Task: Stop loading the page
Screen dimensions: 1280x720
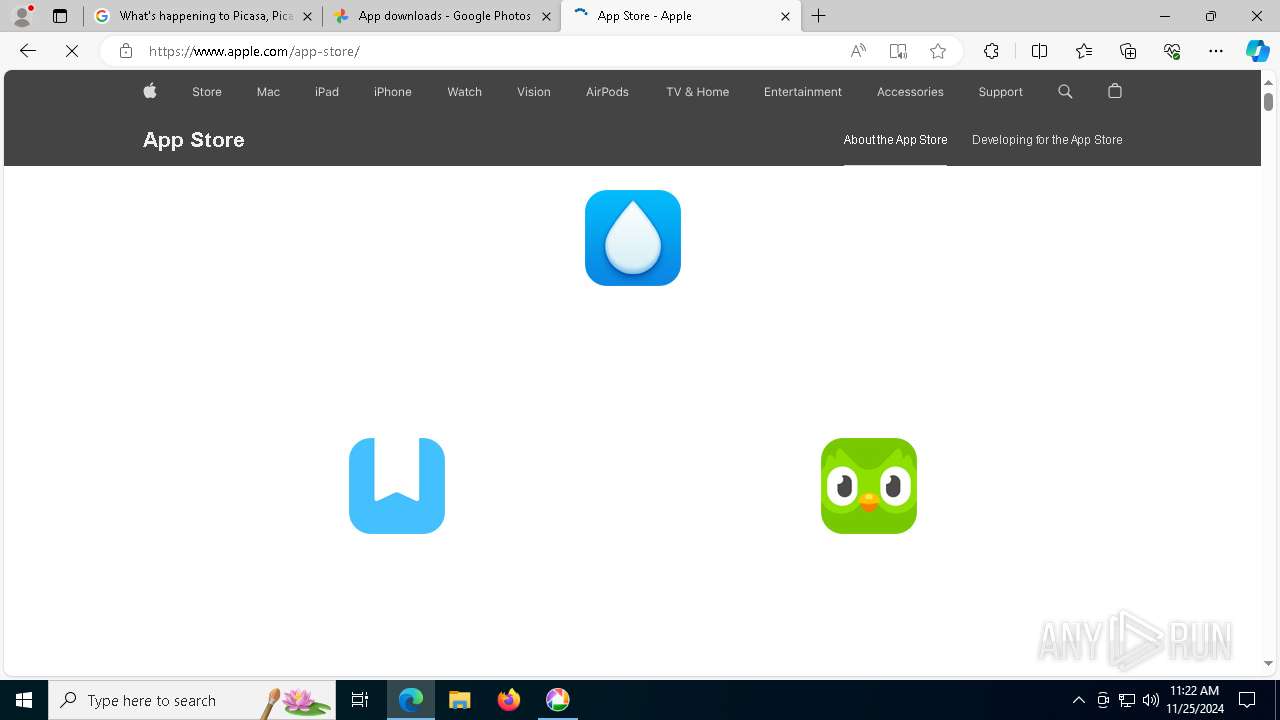Action: coord(72,51)
